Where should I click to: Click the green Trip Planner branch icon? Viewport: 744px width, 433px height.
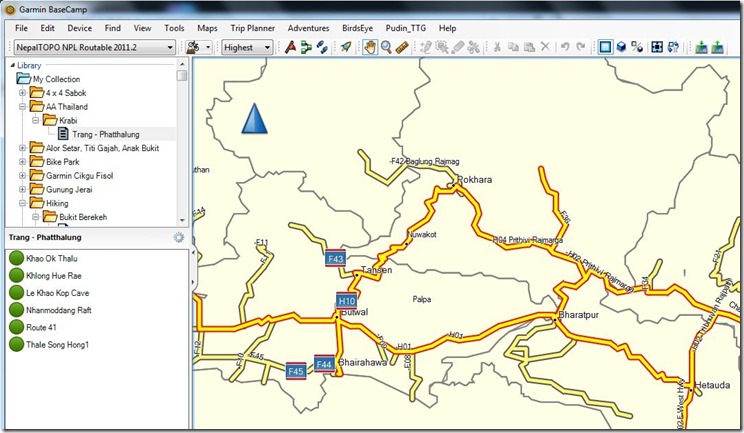(307, 47)
